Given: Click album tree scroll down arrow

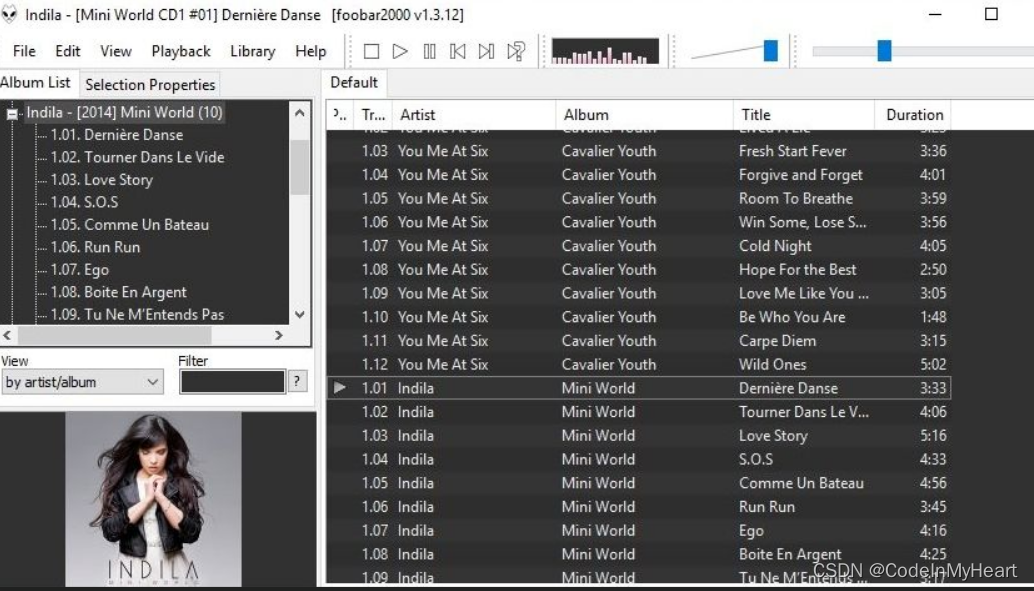Looking at the screenshot, I should point(299,315).
